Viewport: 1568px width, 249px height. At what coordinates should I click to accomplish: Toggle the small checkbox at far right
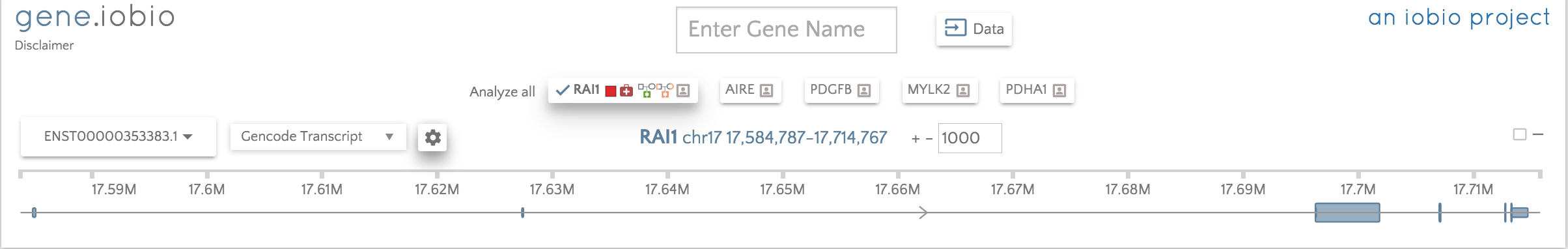1519,134
